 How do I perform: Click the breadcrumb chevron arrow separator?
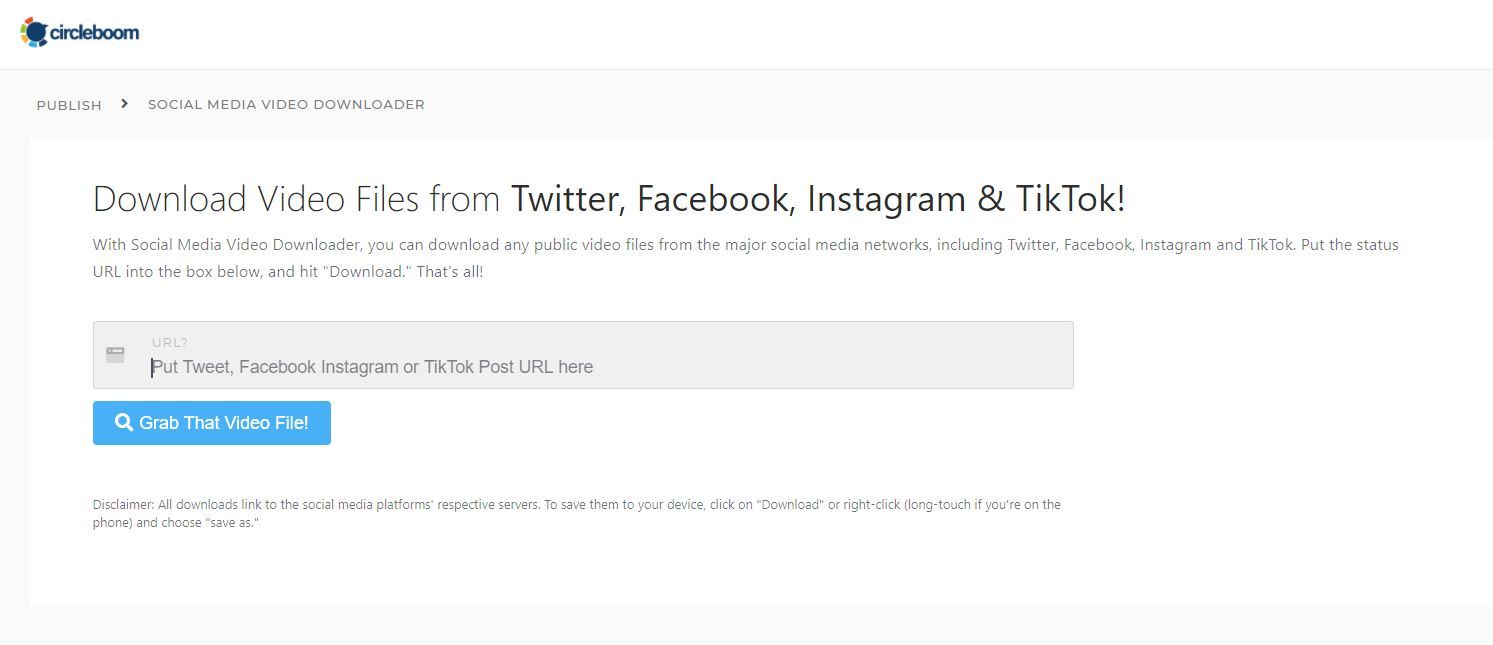124,103
